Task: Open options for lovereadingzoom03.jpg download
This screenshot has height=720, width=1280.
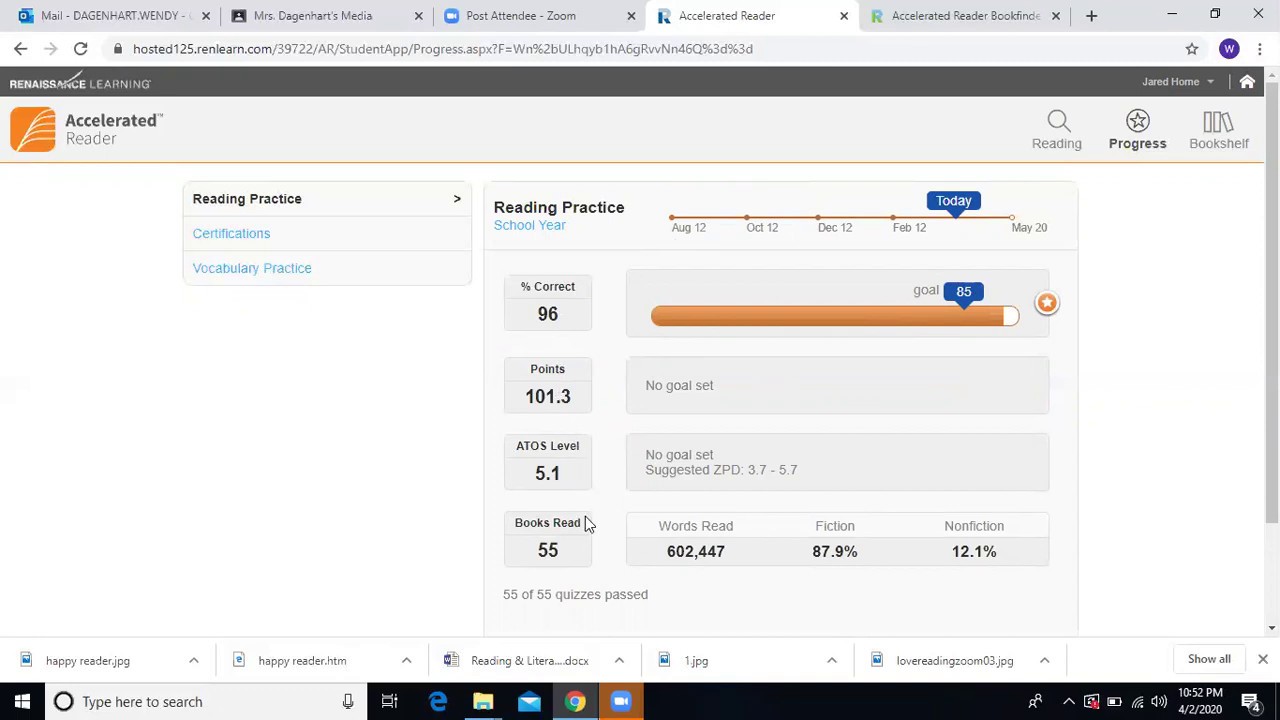Action: (1044, 661)
